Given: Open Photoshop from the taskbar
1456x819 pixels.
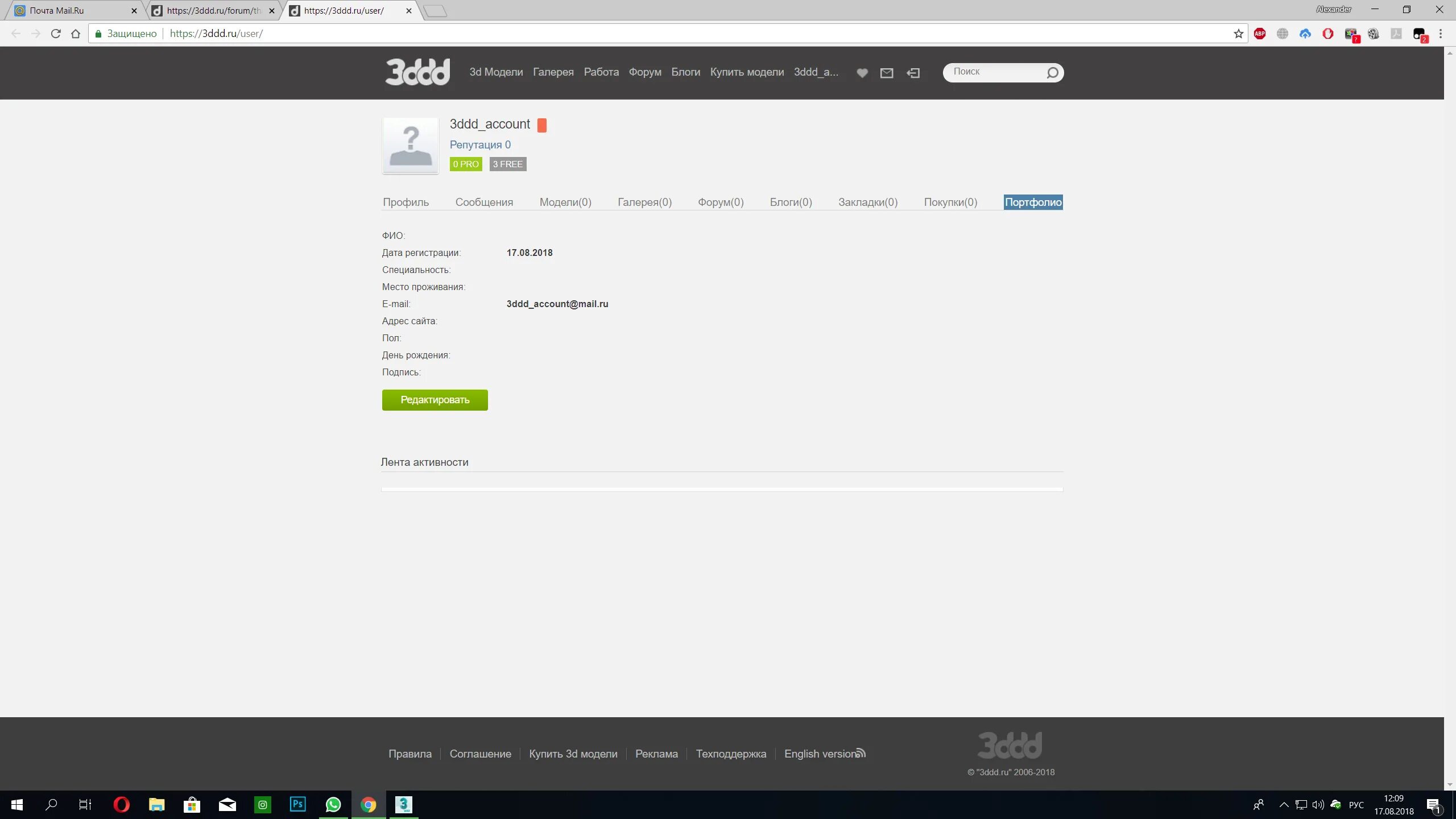Looking at the screenshot, I should 298,804.
